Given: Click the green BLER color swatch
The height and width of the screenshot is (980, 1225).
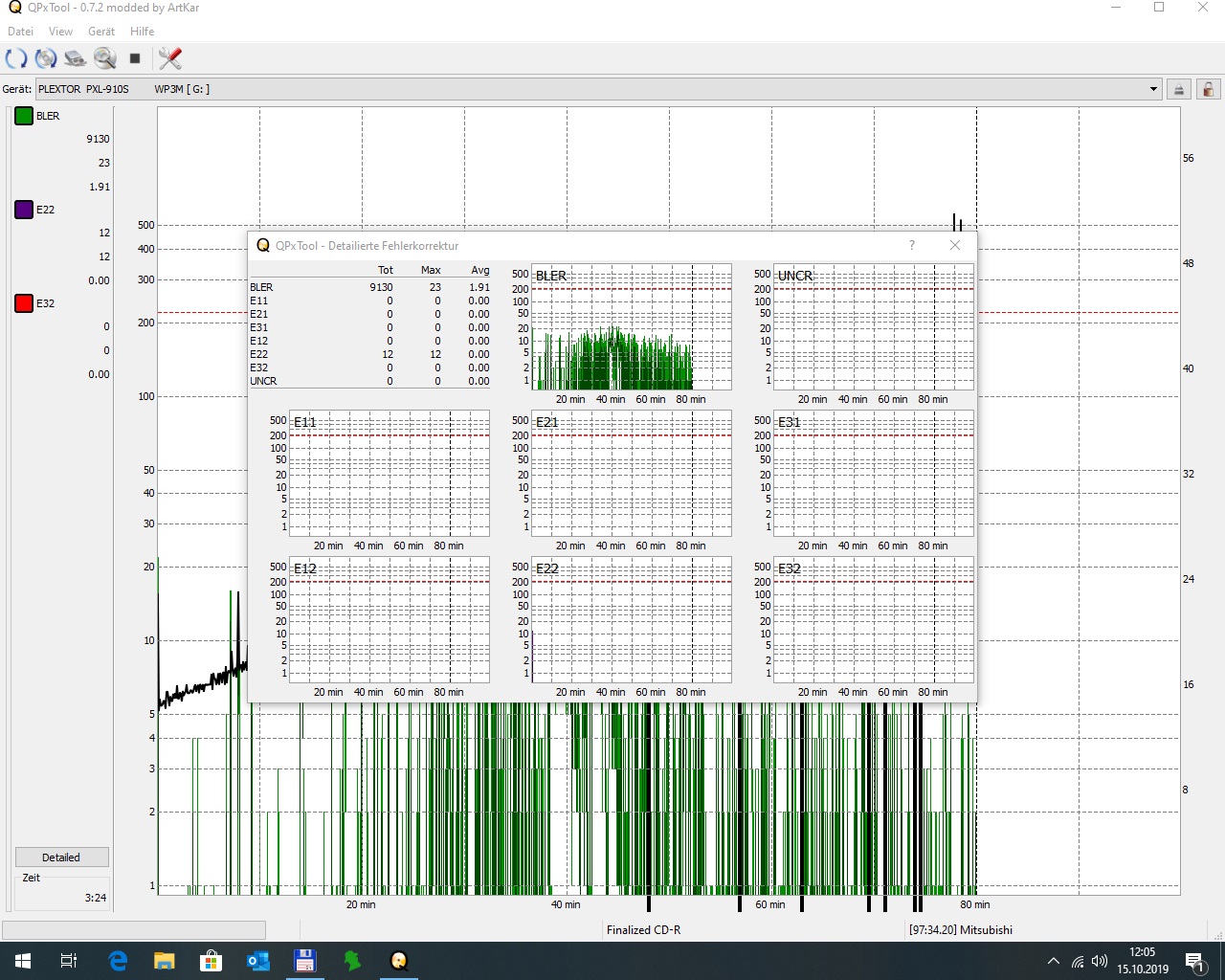Looking at the screenshot, I should click(24, 116).
